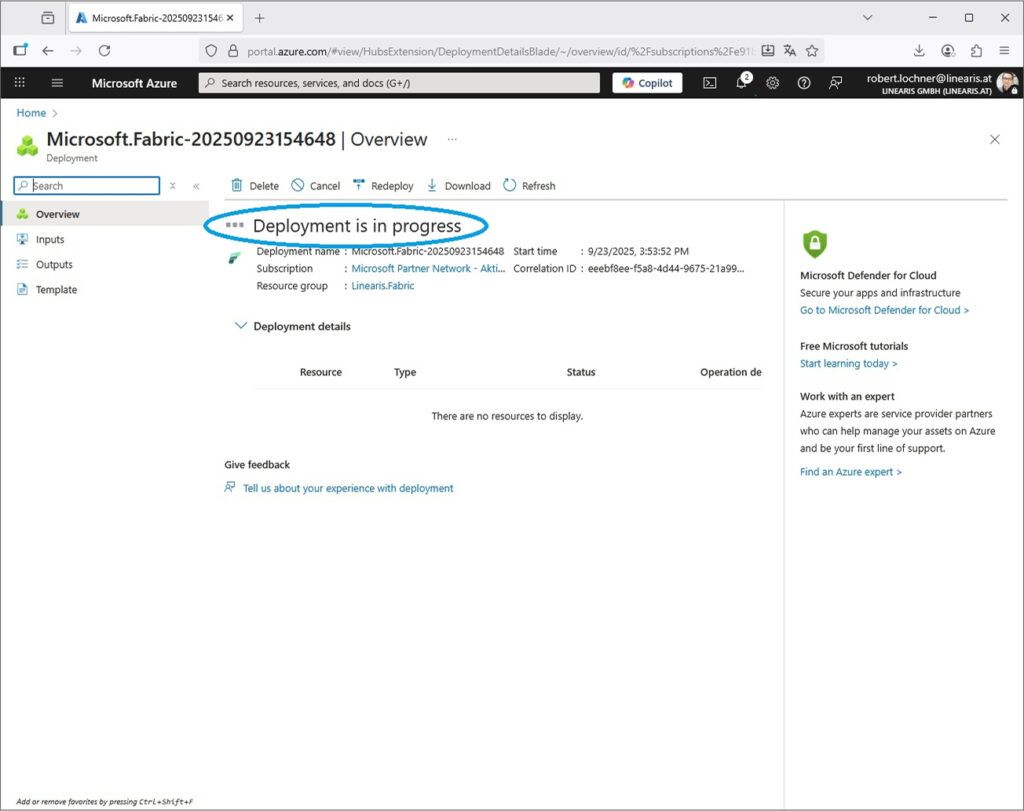Open the browser extensions icon
The image size is (1024, 811).
click(976, 50)
